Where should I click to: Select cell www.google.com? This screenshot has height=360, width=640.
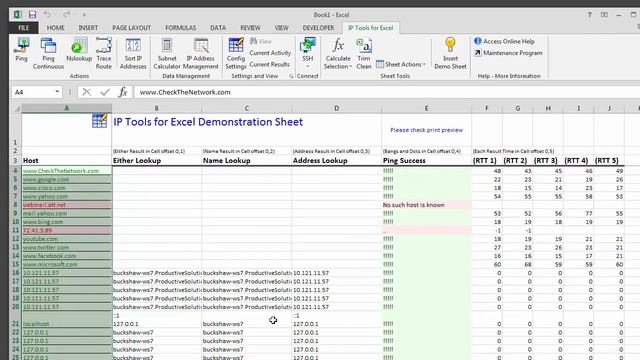(67, 180)
